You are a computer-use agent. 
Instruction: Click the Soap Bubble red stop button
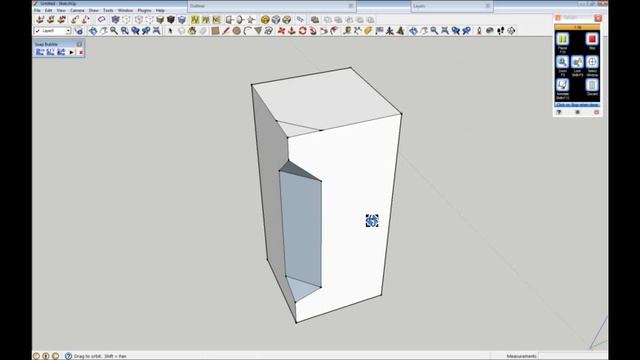click(81, 52)
